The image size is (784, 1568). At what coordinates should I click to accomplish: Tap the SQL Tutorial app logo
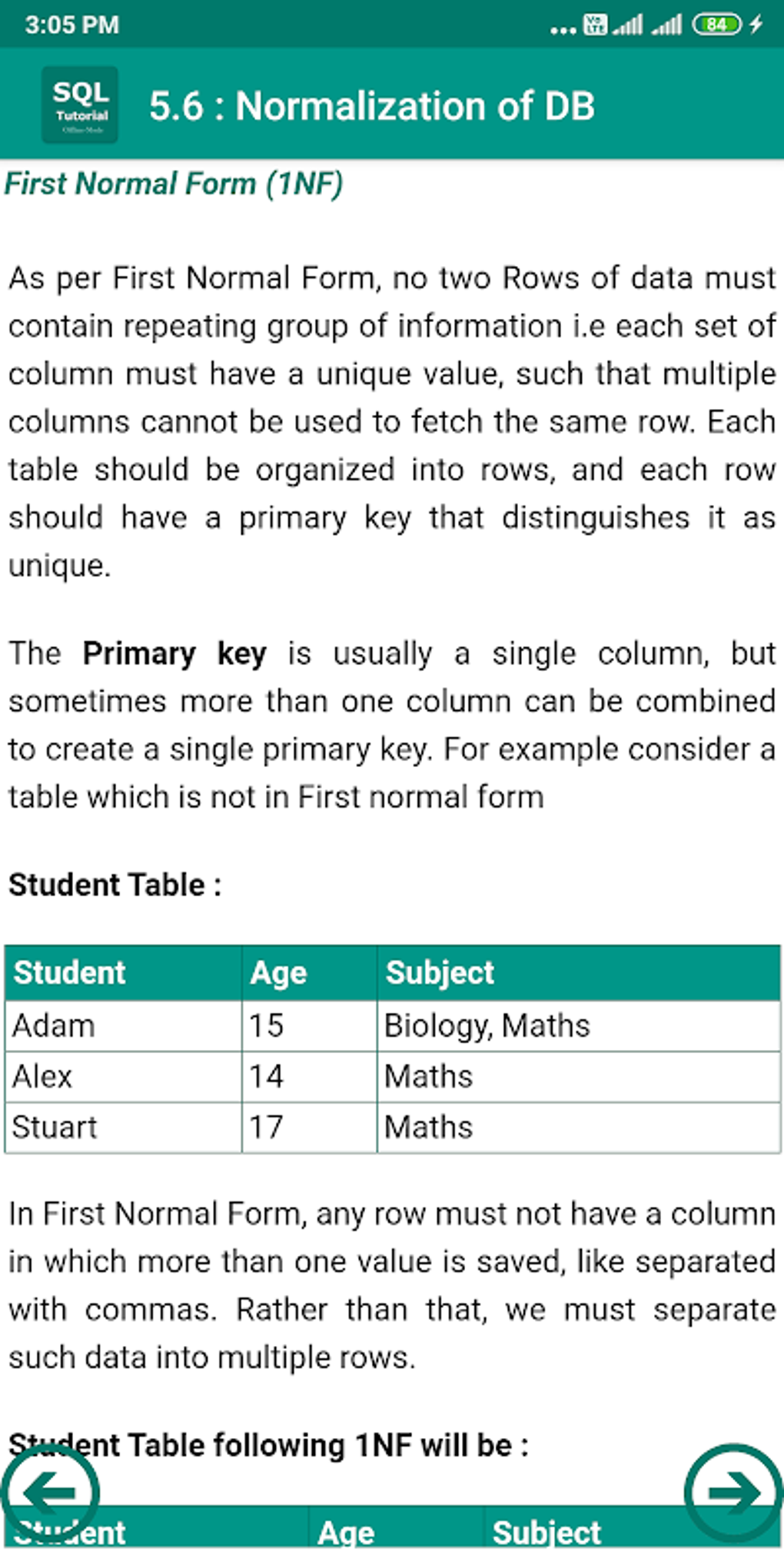[80, 105]
